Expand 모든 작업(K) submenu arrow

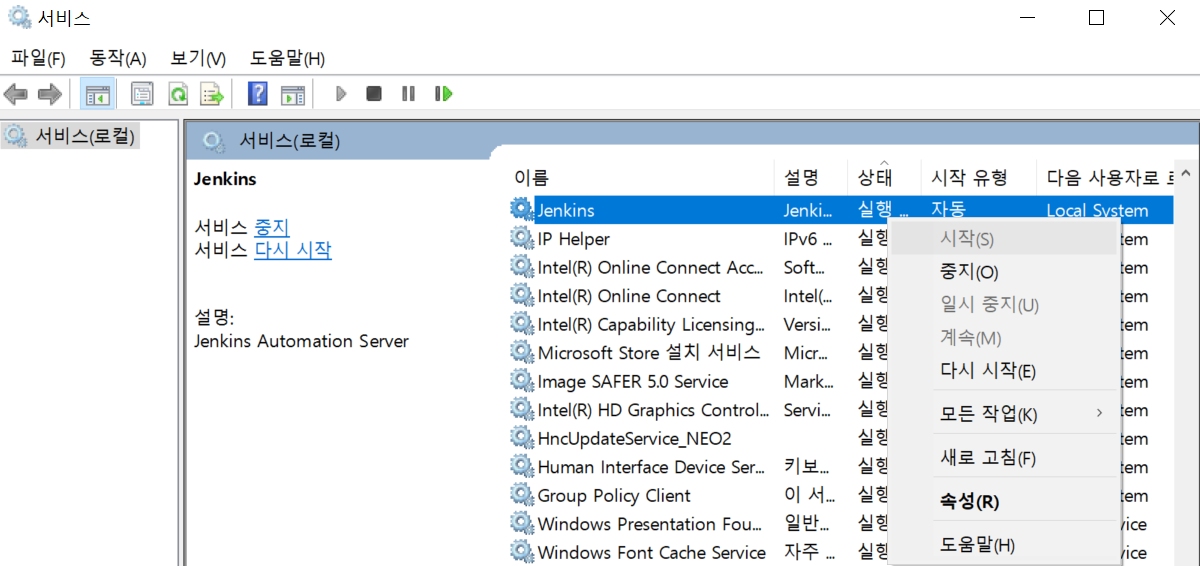1099,413
